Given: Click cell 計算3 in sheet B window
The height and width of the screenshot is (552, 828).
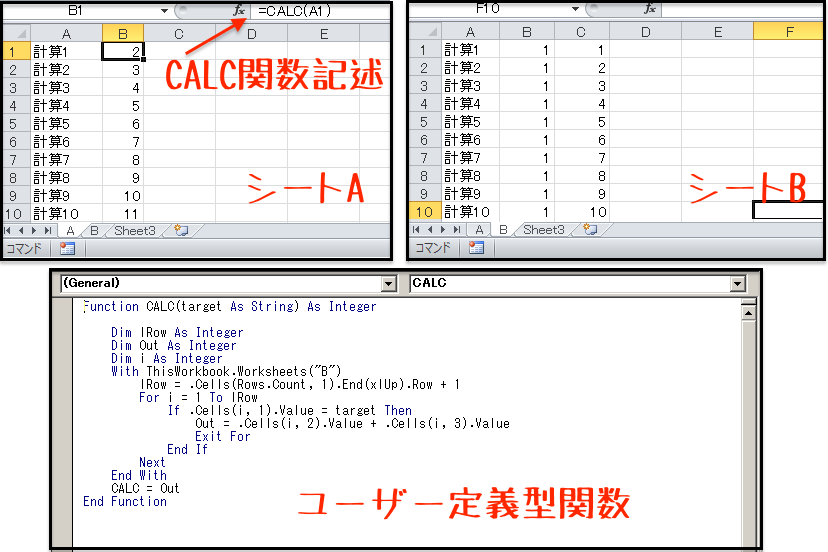Looking at the screenshot, I should pyautogui.click(x=470, y=86).
